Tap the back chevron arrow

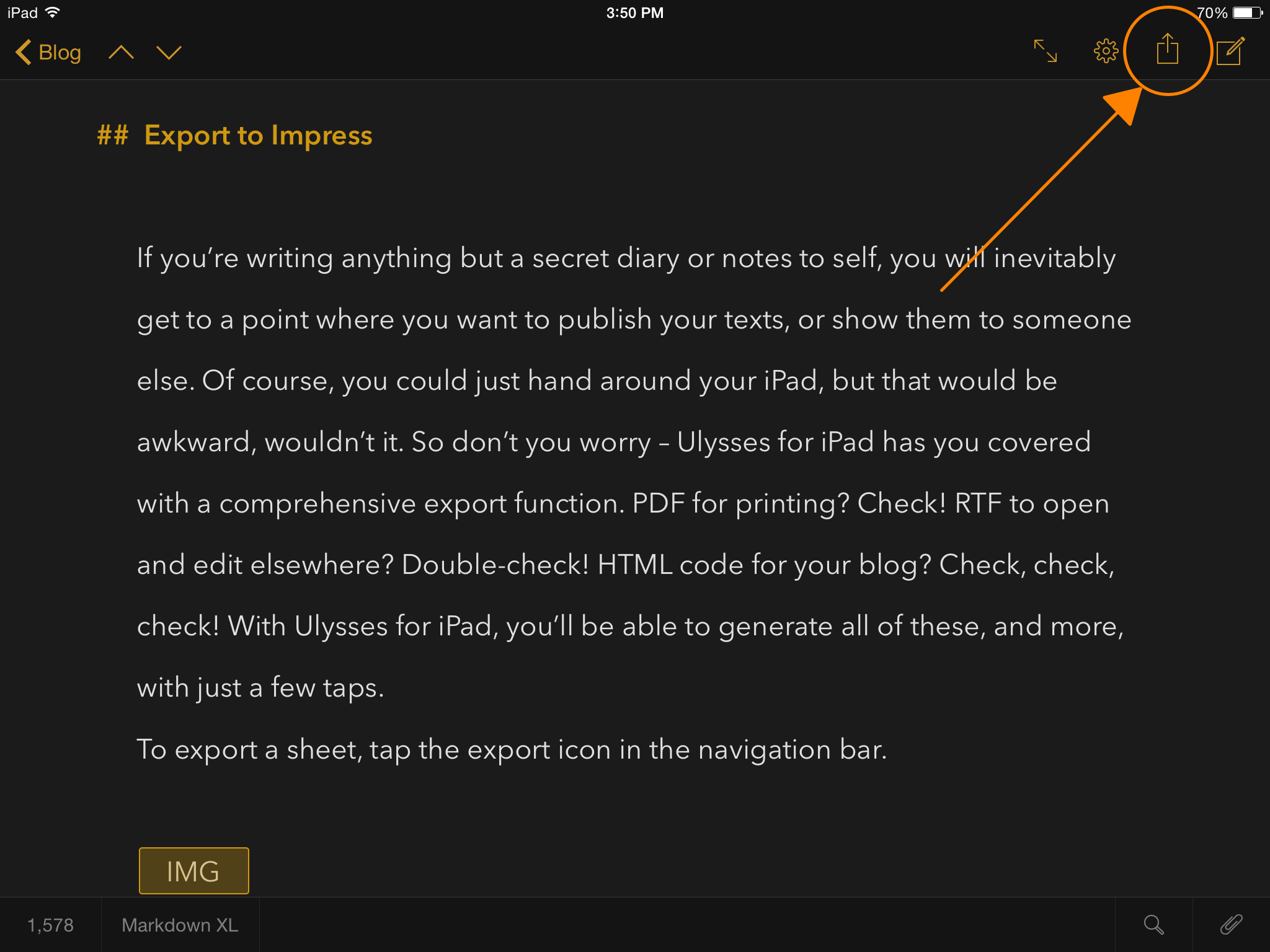[23, 53]
